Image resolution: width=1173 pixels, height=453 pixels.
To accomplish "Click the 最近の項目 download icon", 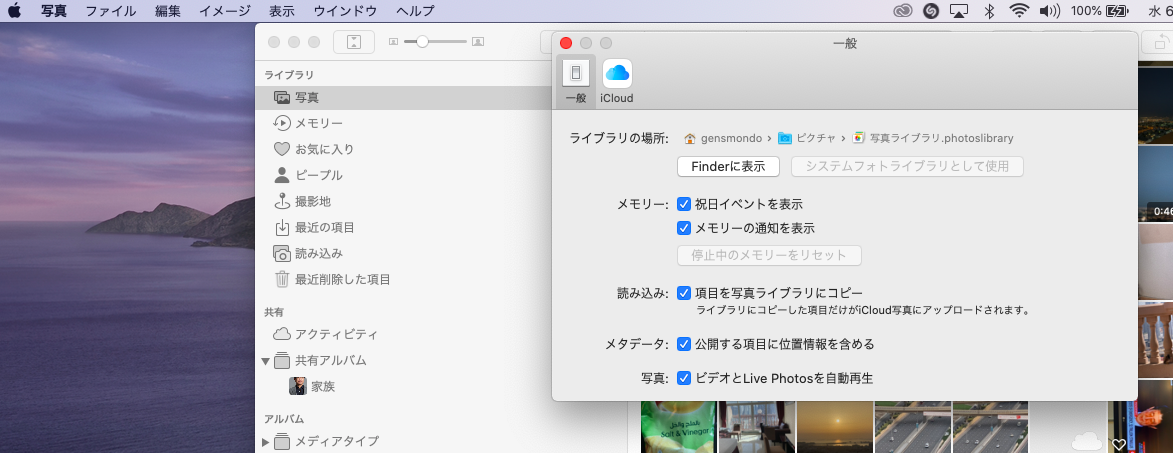I will pyautogui.click(x=282, y=227).
